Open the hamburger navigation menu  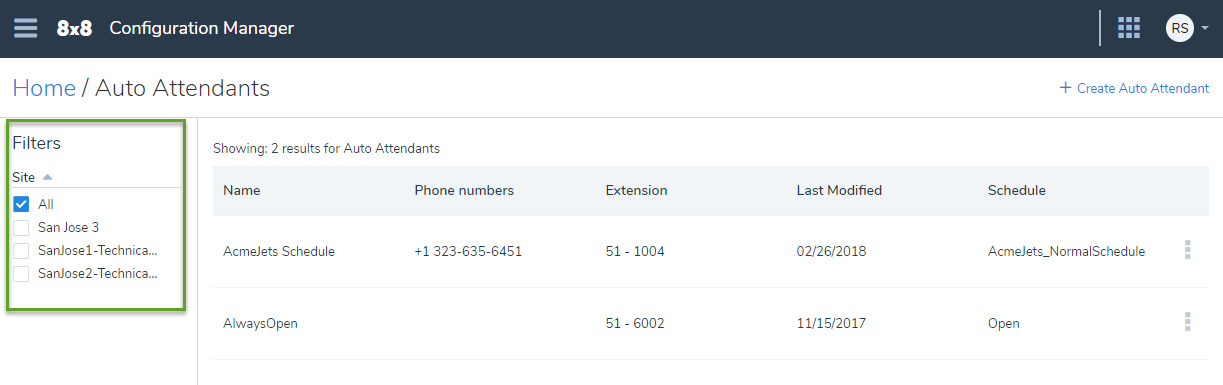coord(25,28)
